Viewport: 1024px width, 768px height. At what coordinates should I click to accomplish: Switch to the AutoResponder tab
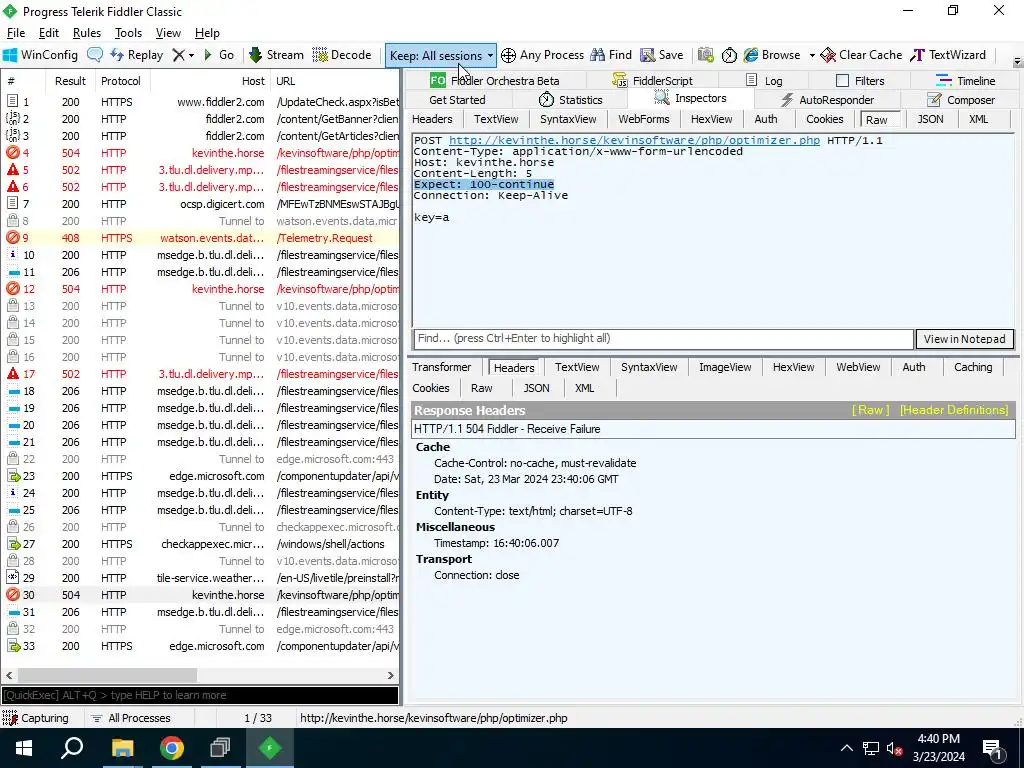coord(827,100)
